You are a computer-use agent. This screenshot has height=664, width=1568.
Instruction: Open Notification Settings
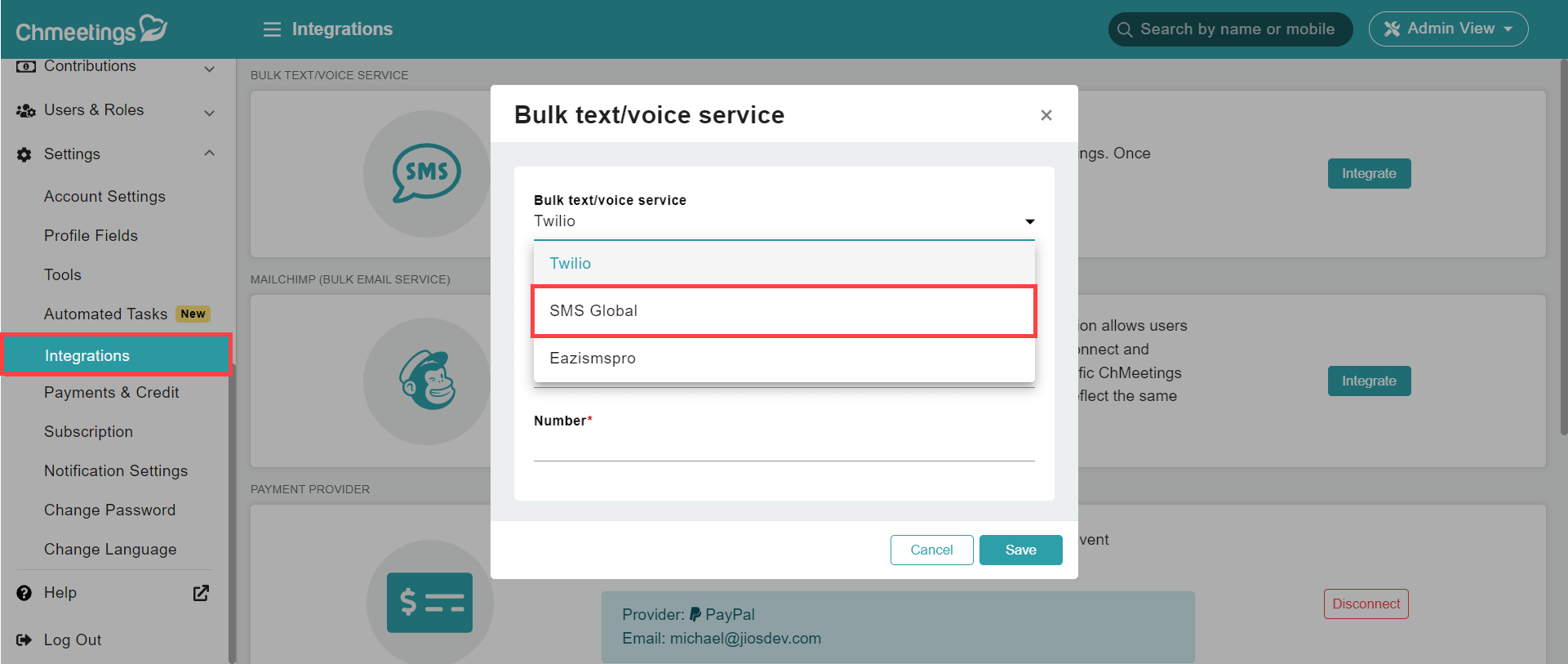pyautogui.click(x=116, y=471)
